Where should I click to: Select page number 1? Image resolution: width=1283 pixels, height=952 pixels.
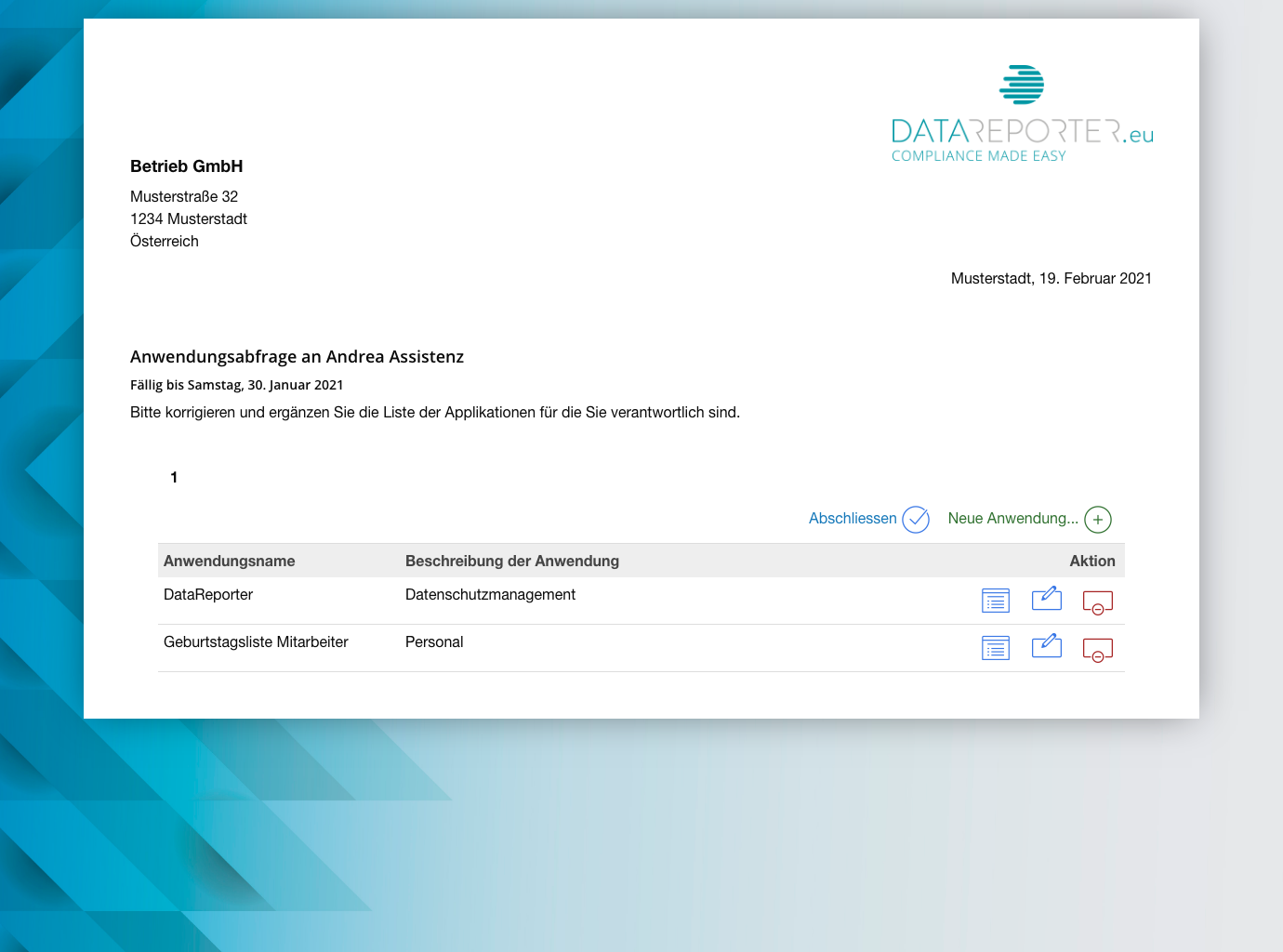(174, 477)
